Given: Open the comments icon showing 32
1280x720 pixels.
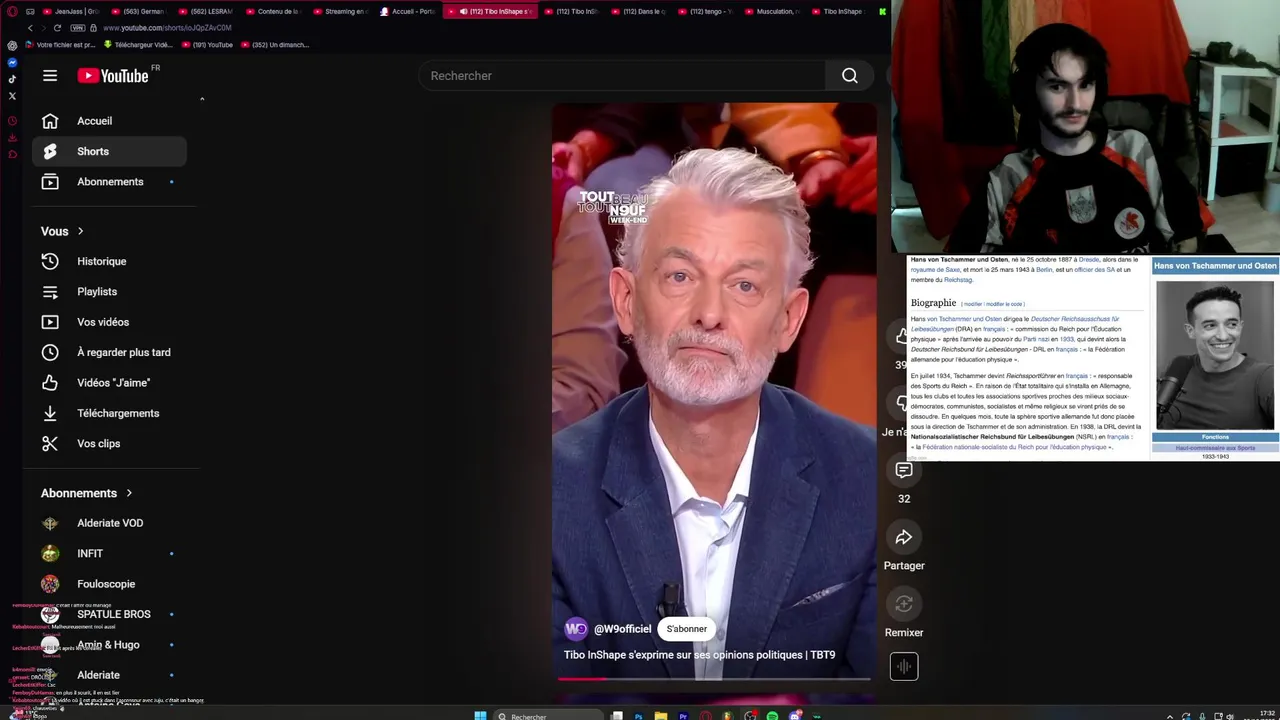Looking at the screenshot, I should pyautogui.click(x=904, y=470).
